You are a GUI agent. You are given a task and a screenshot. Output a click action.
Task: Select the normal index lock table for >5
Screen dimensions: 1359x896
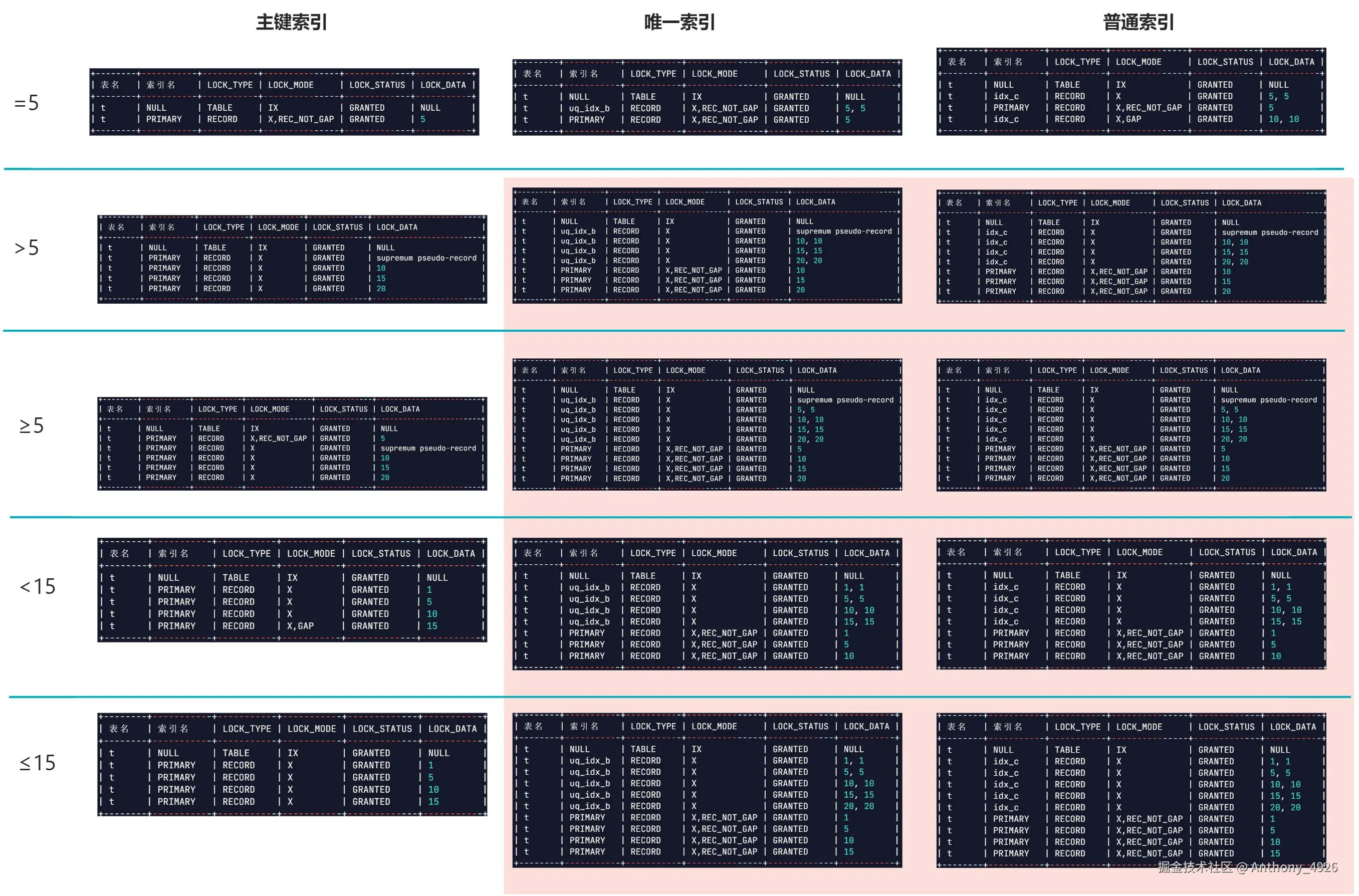pos(1130,246)
